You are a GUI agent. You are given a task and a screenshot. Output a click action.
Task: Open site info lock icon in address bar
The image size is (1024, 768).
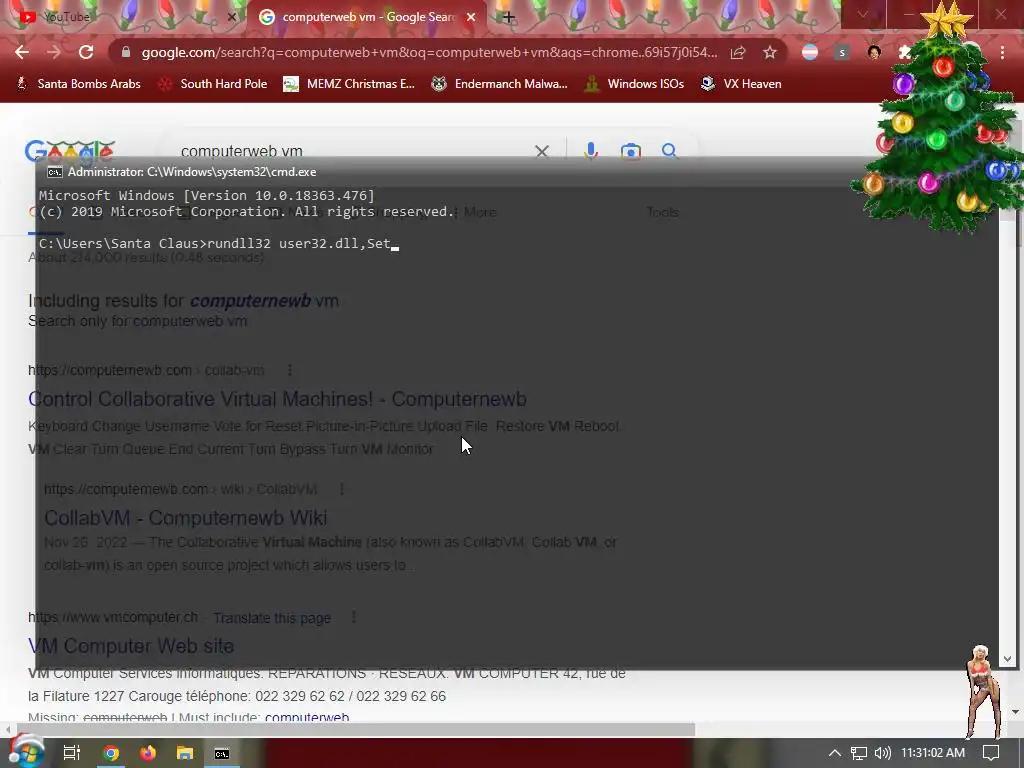coord(126,52)
